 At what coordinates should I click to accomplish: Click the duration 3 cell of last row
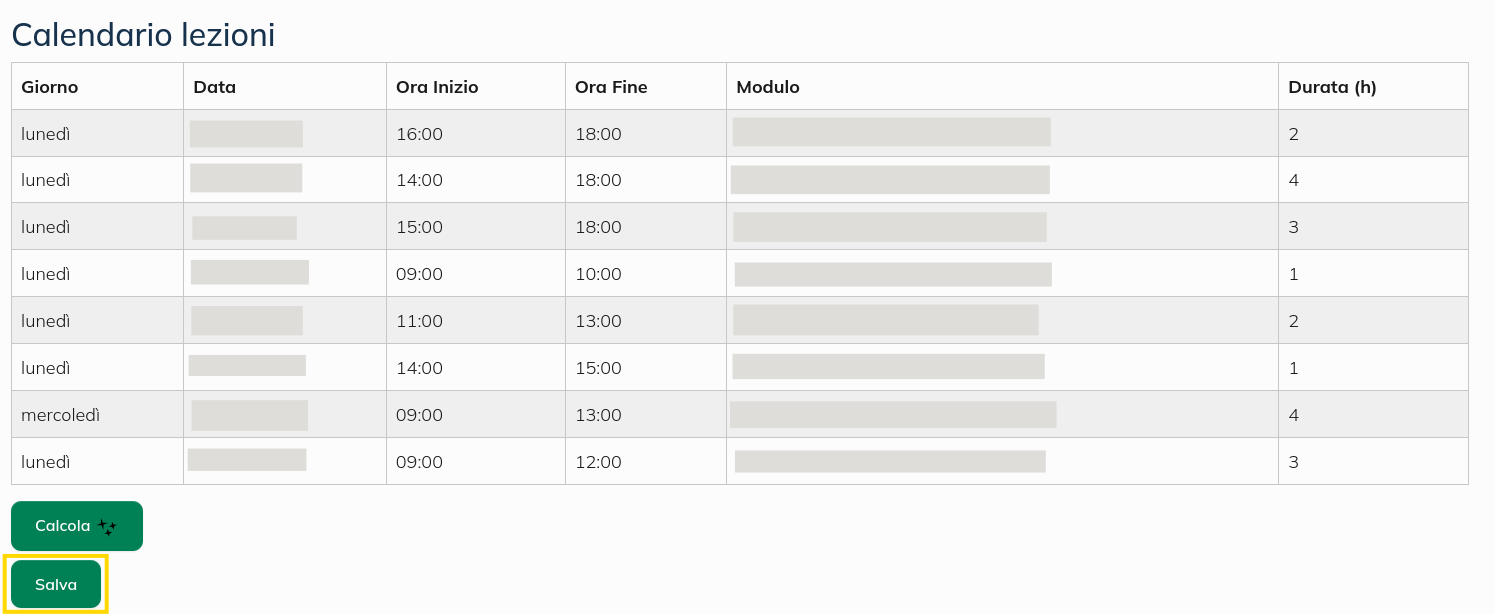[1293, 461]
